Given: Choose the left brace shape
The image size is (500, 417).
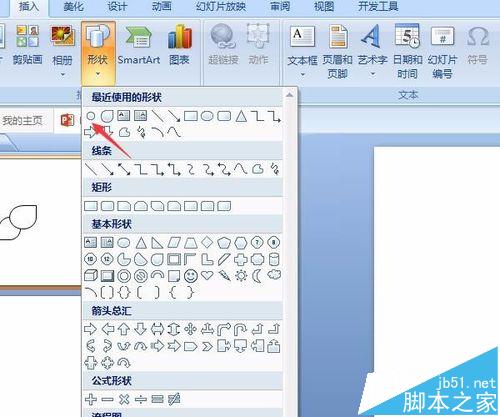Looking at the screenshot, I should click(173, 293).
